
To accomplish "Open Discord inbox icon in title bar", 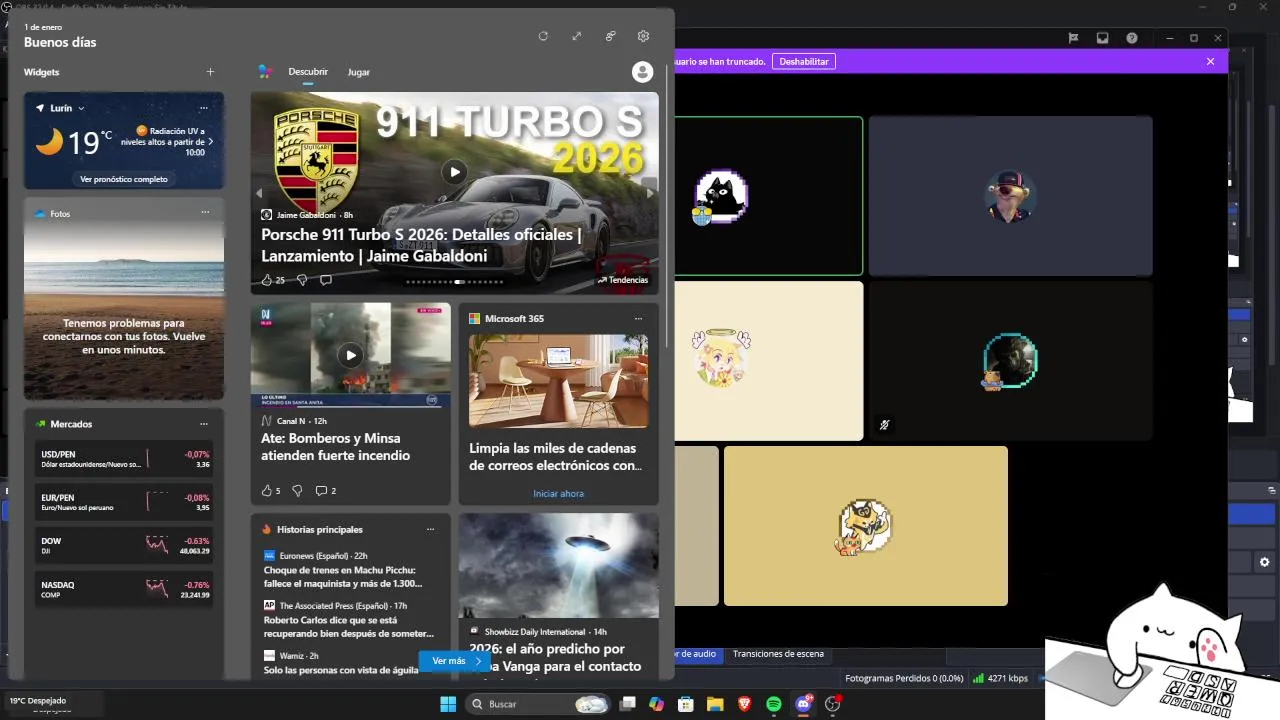I will pyautogui.click(x=1103, y=38).
